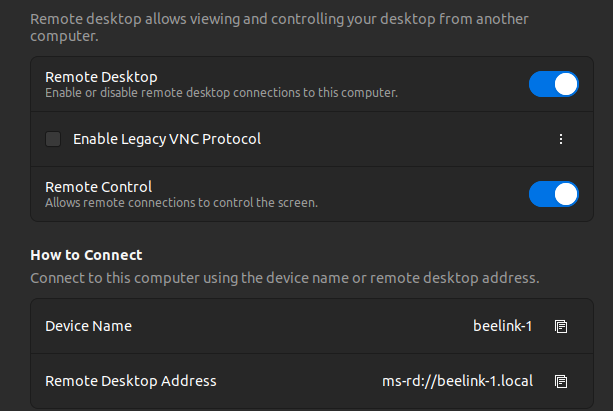Select the Device Name row label
The image size is (613, 411).
(x=88, y=326)
